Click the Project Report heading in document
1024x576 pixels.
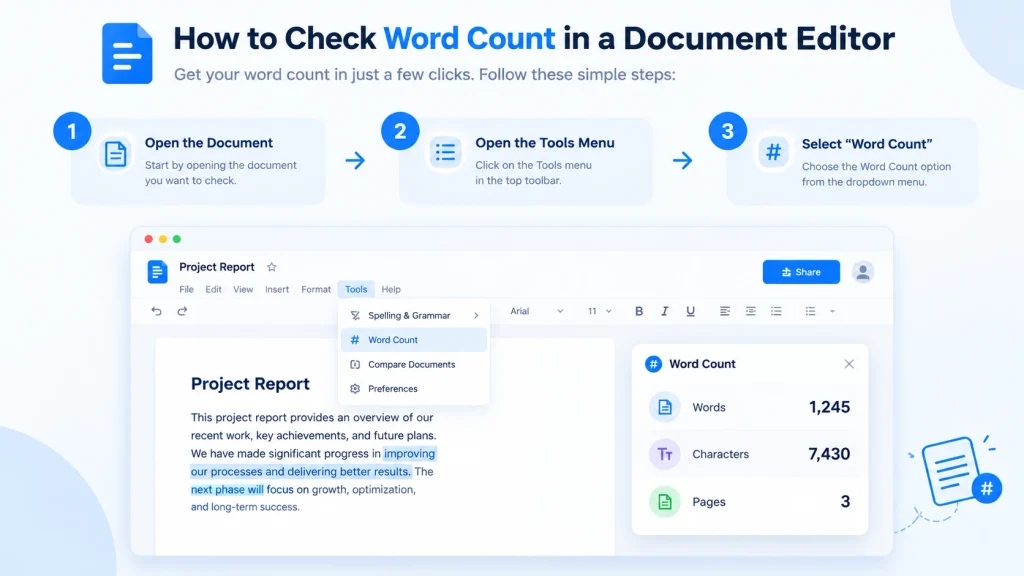(x=250, y=384)
